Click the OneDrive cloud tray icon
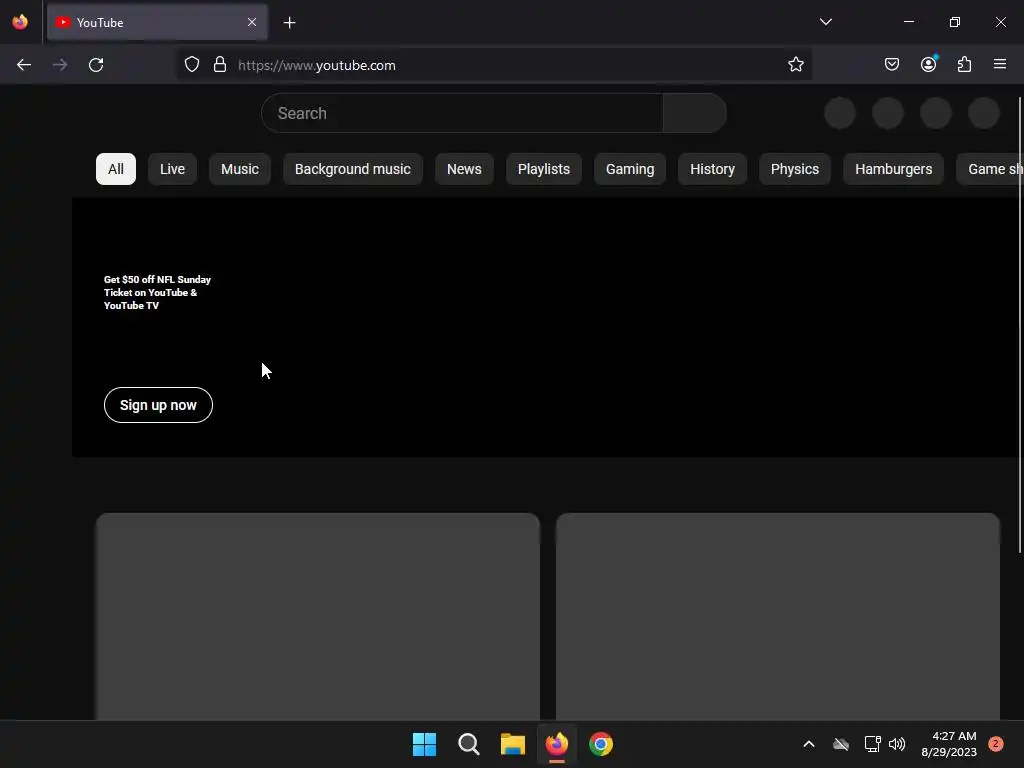Image resolution: width=1024 pixels, height=768 pixels. (x=841, y=744)
